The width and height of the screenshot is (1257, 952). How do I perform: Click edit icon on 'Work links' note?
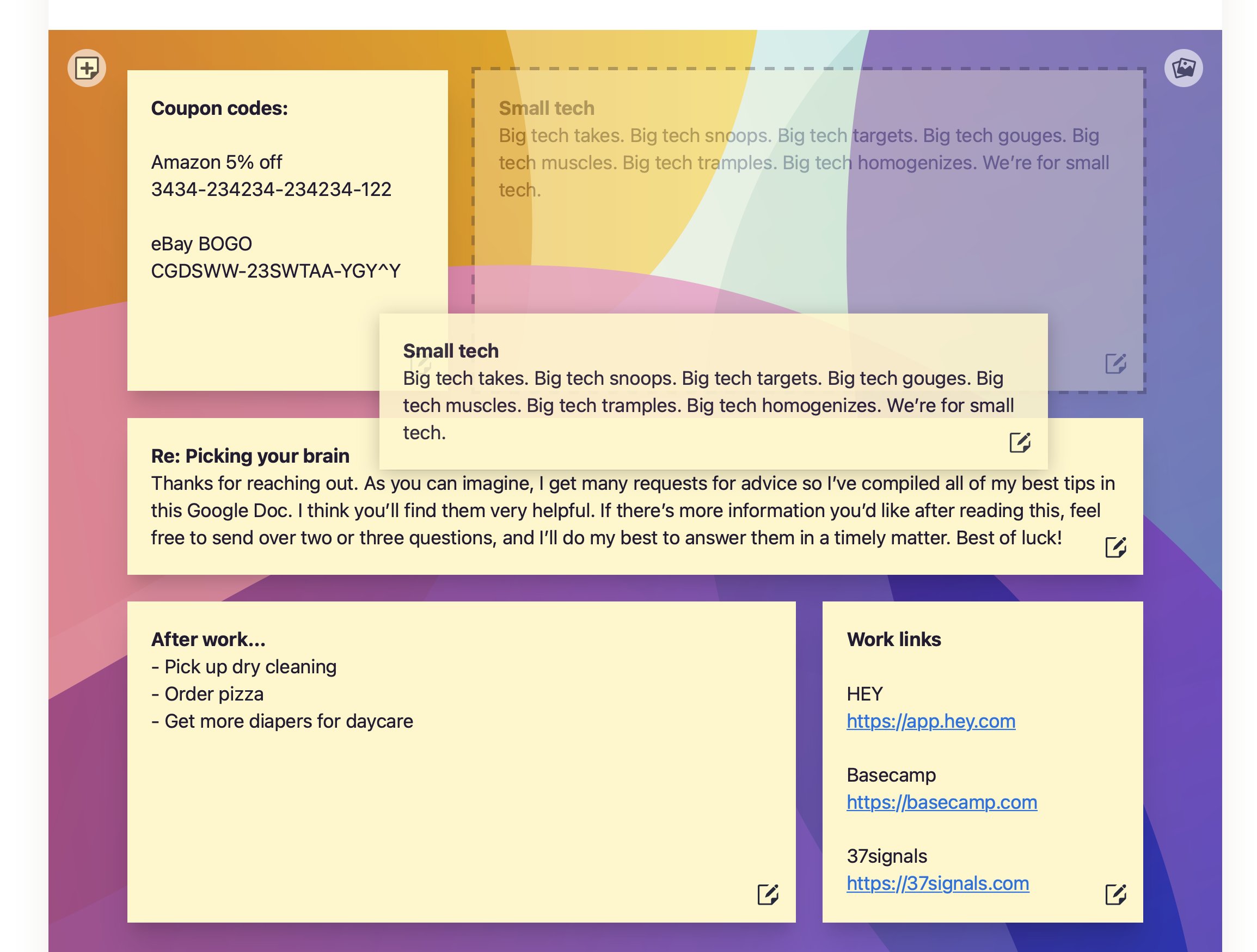[1115, 894]
